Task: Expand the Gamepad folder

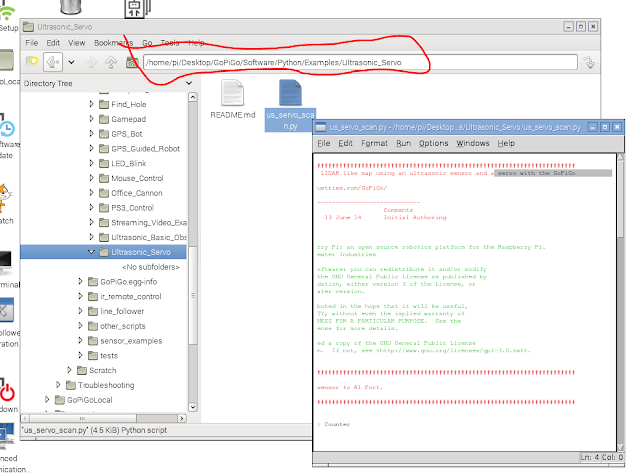Action: [91, 119]
